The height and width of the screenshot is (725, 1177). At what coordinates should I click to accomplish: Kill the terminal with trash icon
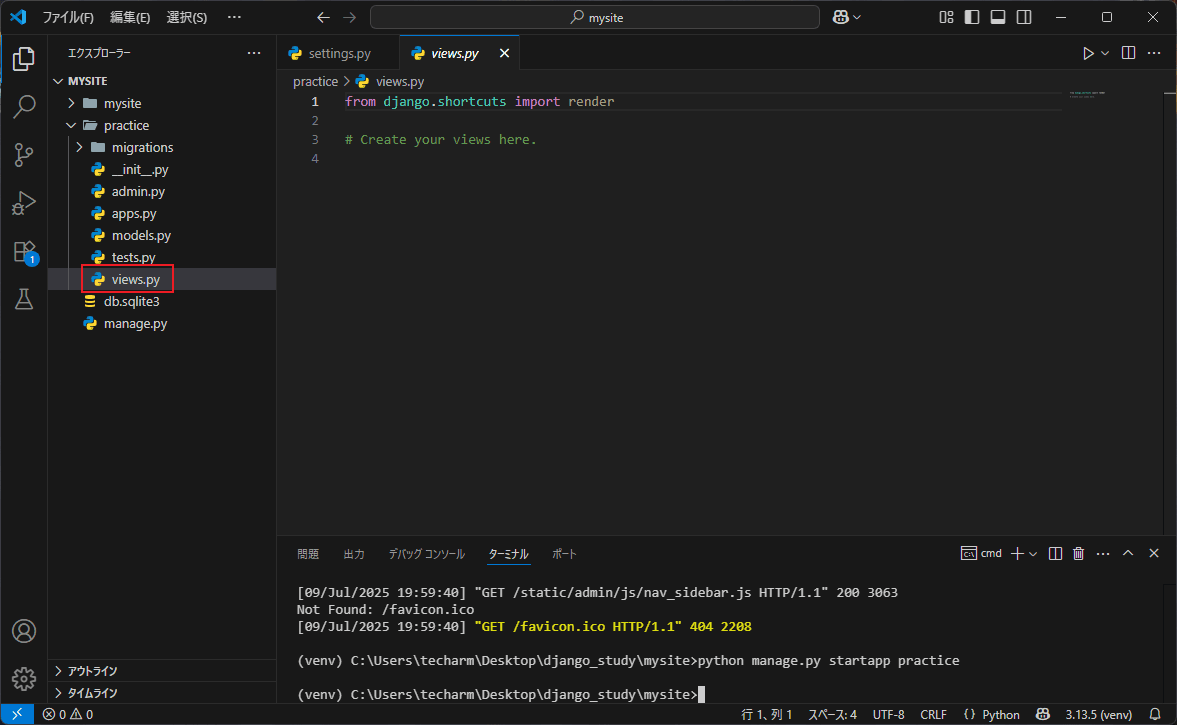pyautogui.click(x=1079, y=553)
